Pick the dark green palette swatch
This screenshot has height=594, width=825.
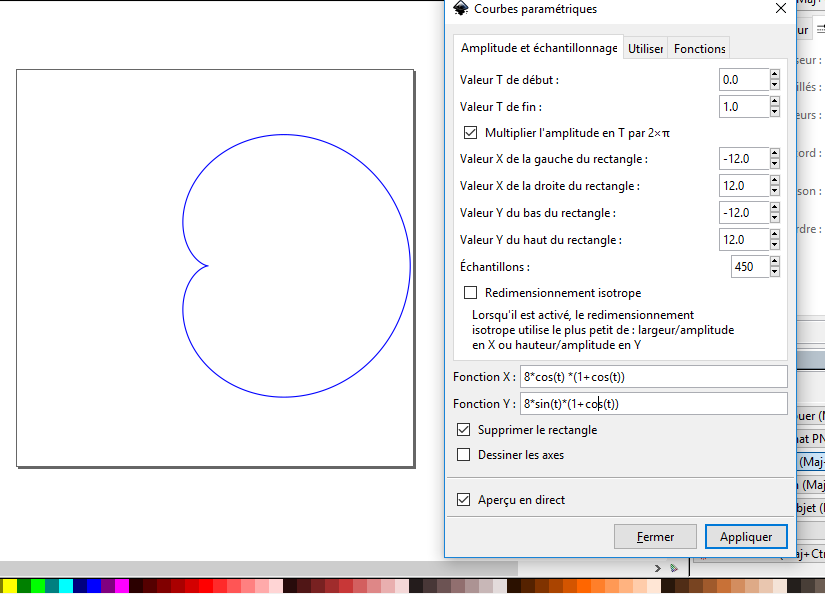point(24,586)
